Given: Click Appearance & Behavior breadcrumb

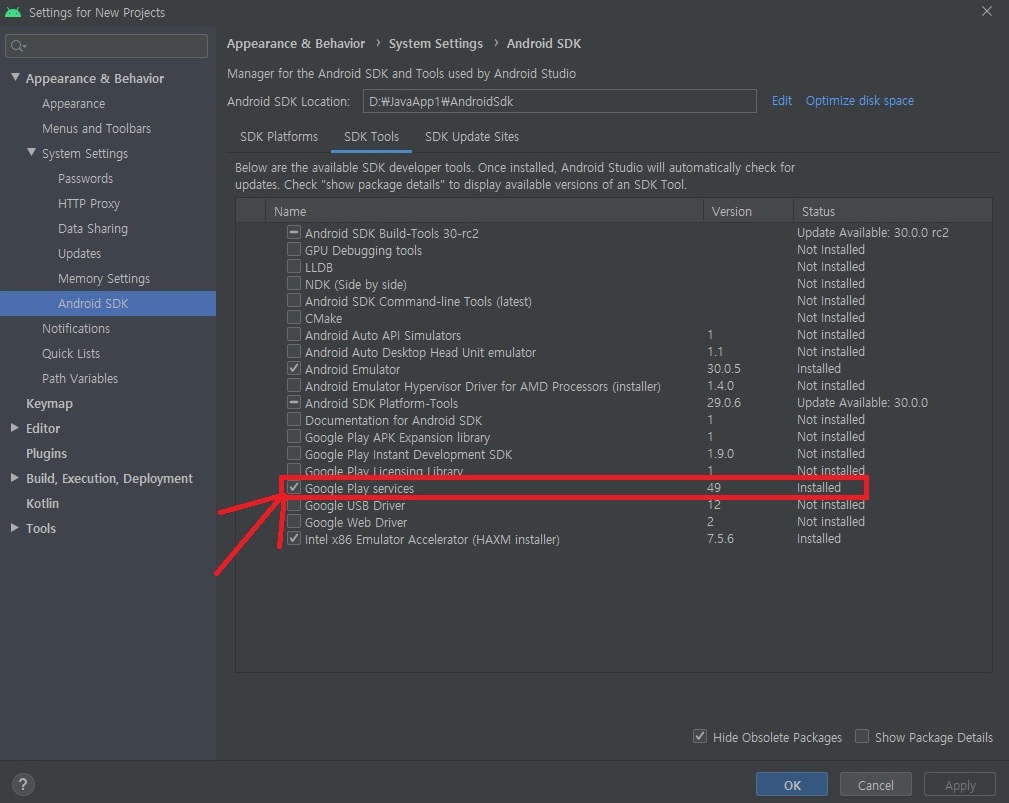Looking at the screenshot, I should coord(296,43).
